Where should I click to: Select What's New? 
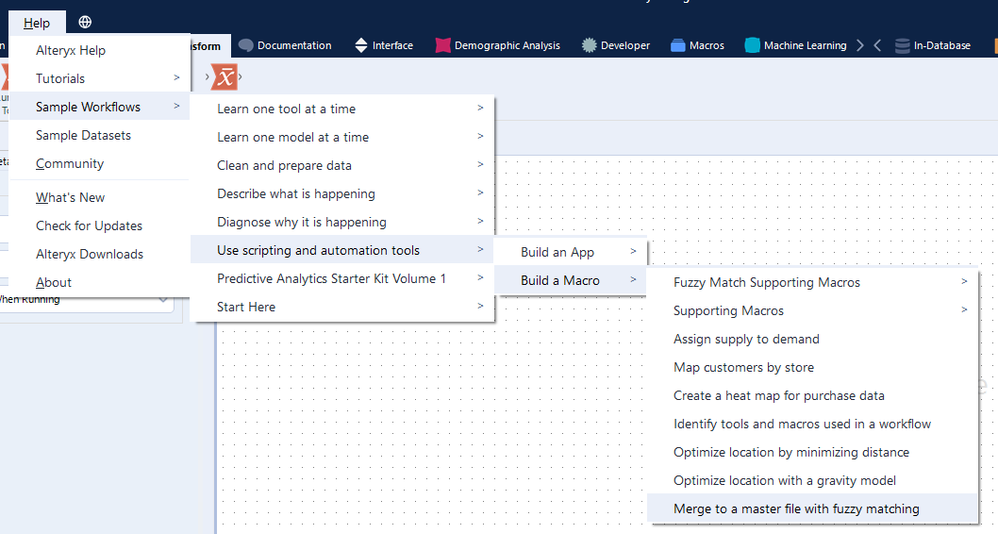100,197
